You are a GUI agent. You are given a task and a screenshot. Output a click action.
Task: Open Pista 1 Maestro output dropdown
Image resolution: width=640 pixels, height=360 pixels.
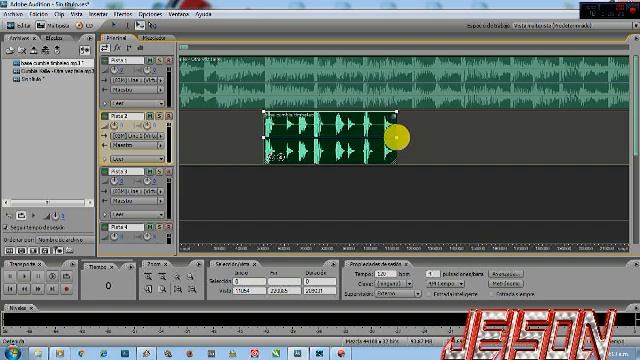coord(137,90)
